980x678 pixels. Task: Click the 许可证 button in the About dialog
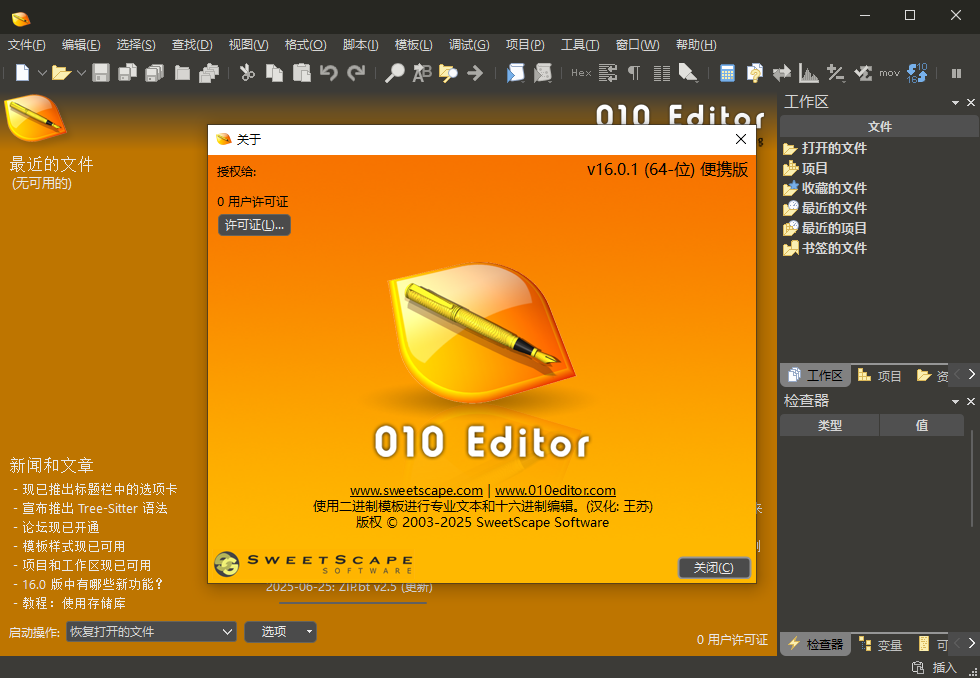[x=254, y=224]
